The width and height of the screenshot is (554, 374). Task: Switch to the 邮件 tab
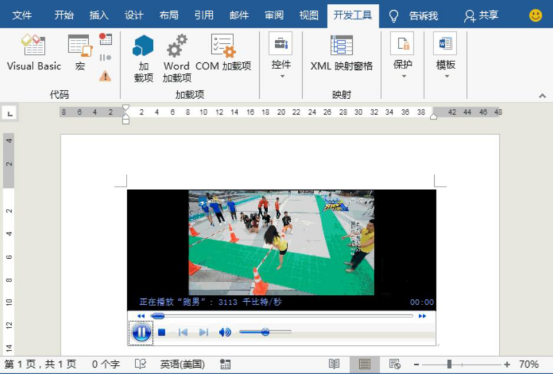click(x=239, y=16)
